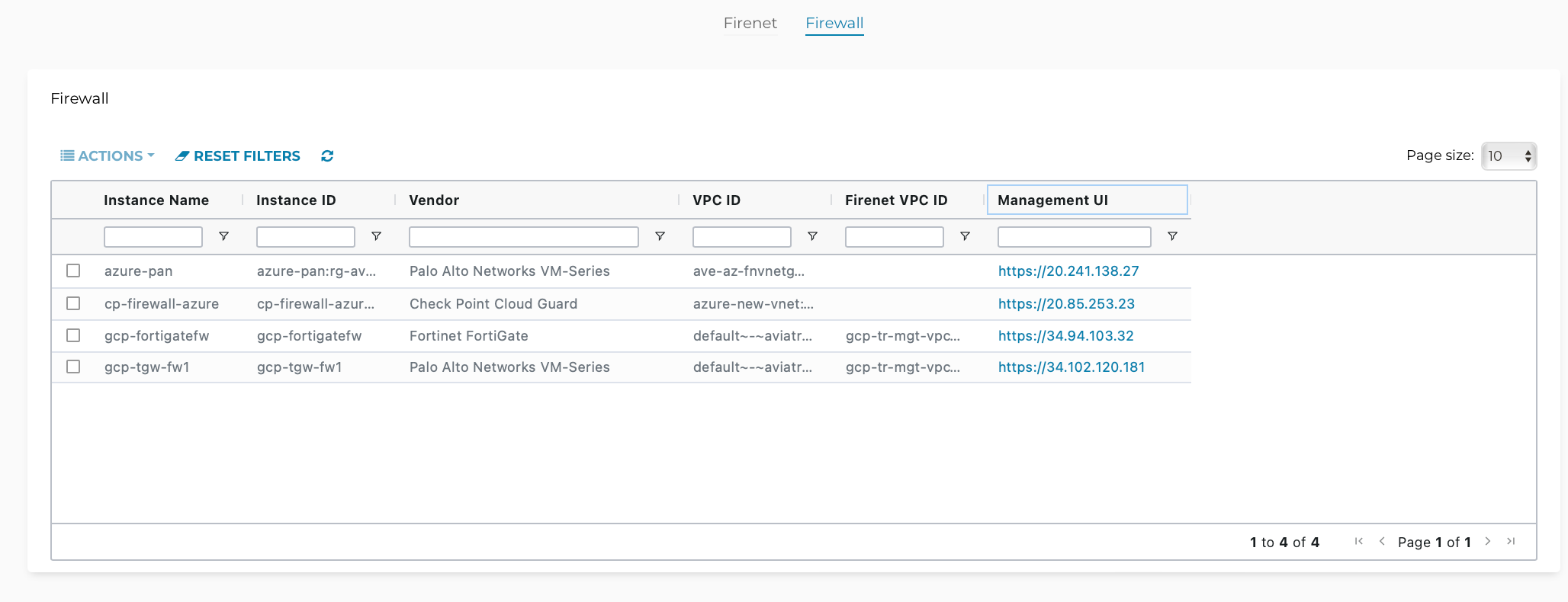This screenshot has width=1568, height=602.
Task: Click the azure-pan:rg-av... instance ID cell
Action: [x=316, y=271]
